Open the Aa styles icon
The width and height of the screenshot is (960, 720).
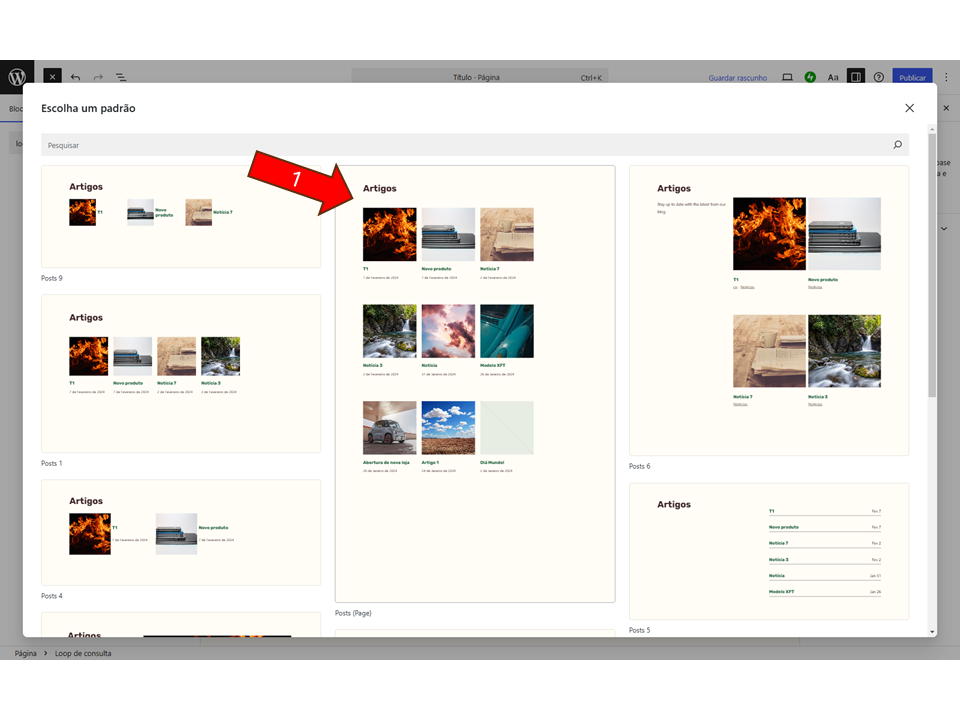(833, 77)
